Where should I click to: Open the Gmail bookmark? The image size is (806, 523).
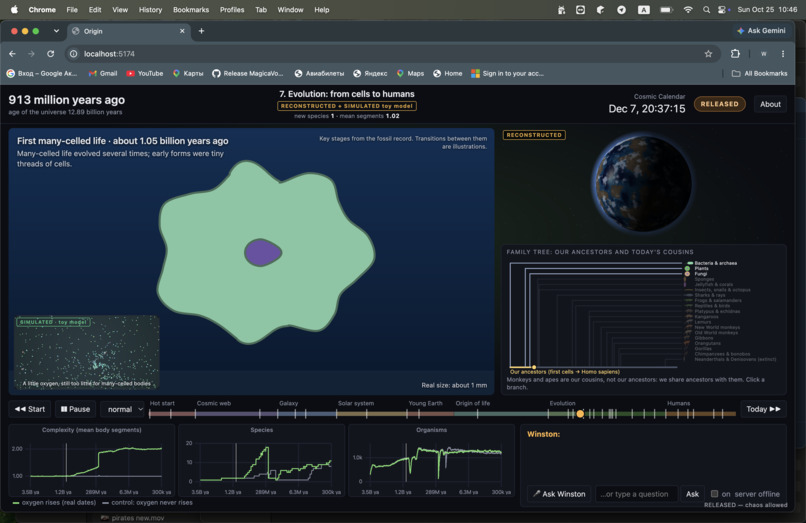pos(103,74)
